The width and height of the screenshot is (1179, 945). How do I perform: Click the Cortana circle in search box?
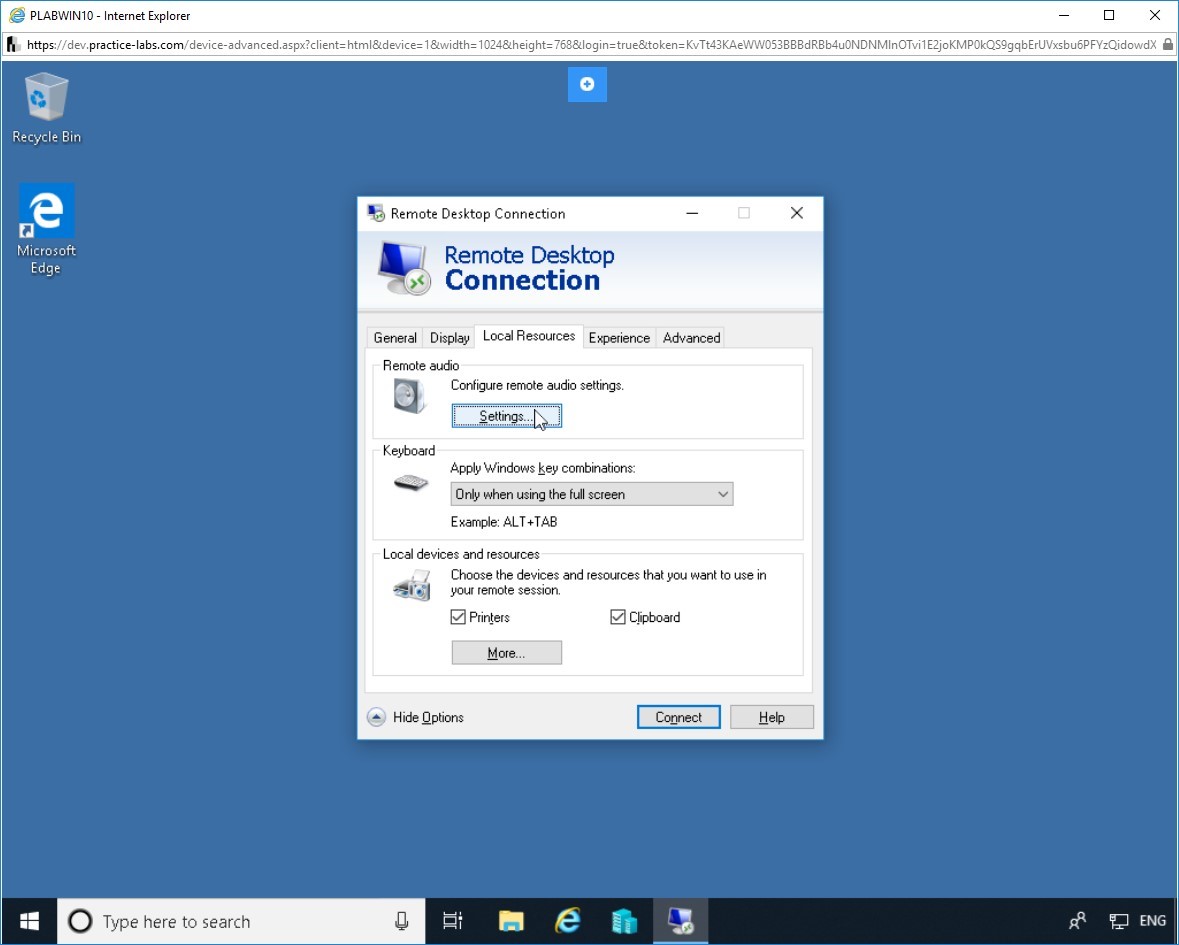pos(80,921)
